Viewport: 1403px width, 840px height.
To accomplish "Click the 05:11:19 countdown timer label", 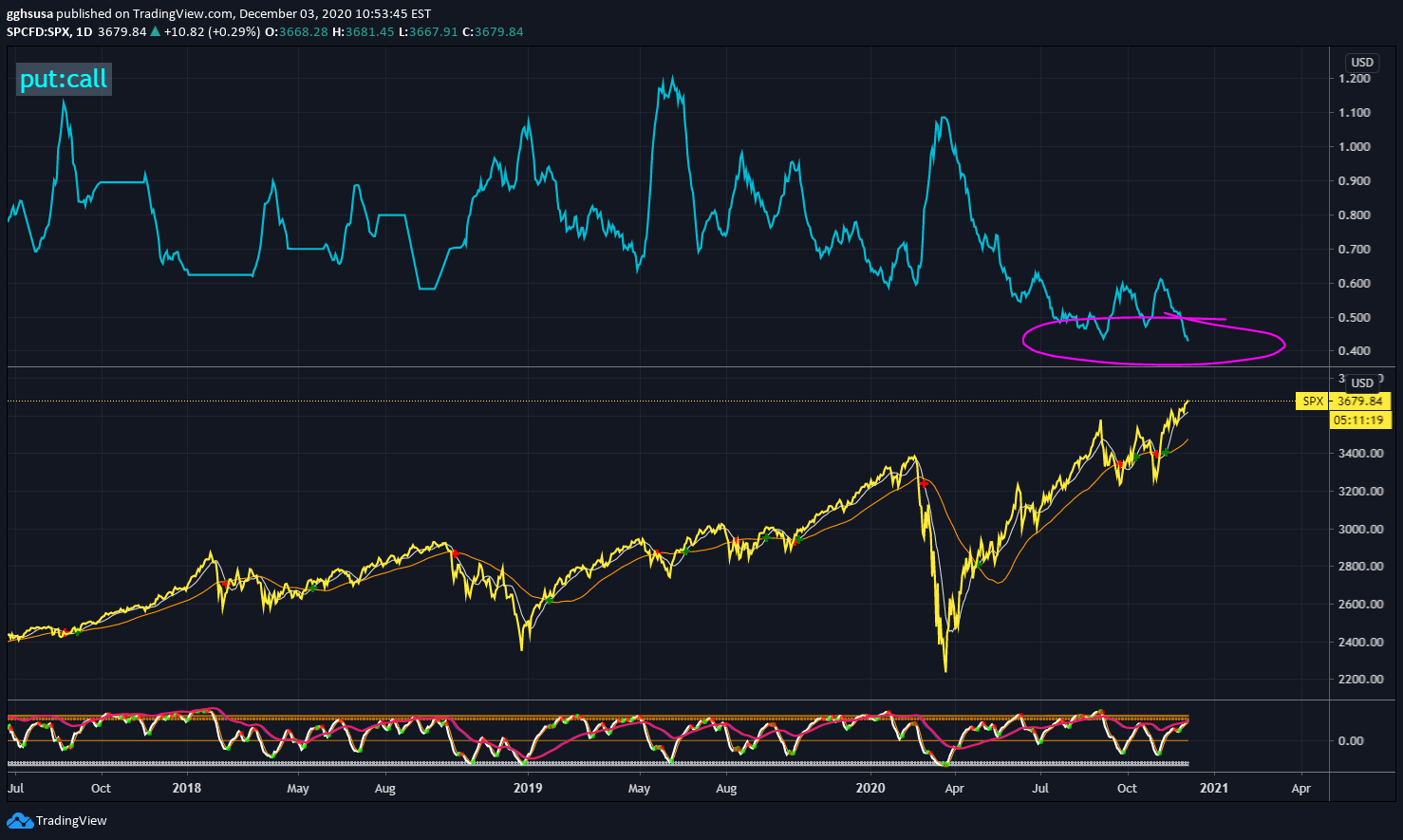I will [x=1359, y=420].
